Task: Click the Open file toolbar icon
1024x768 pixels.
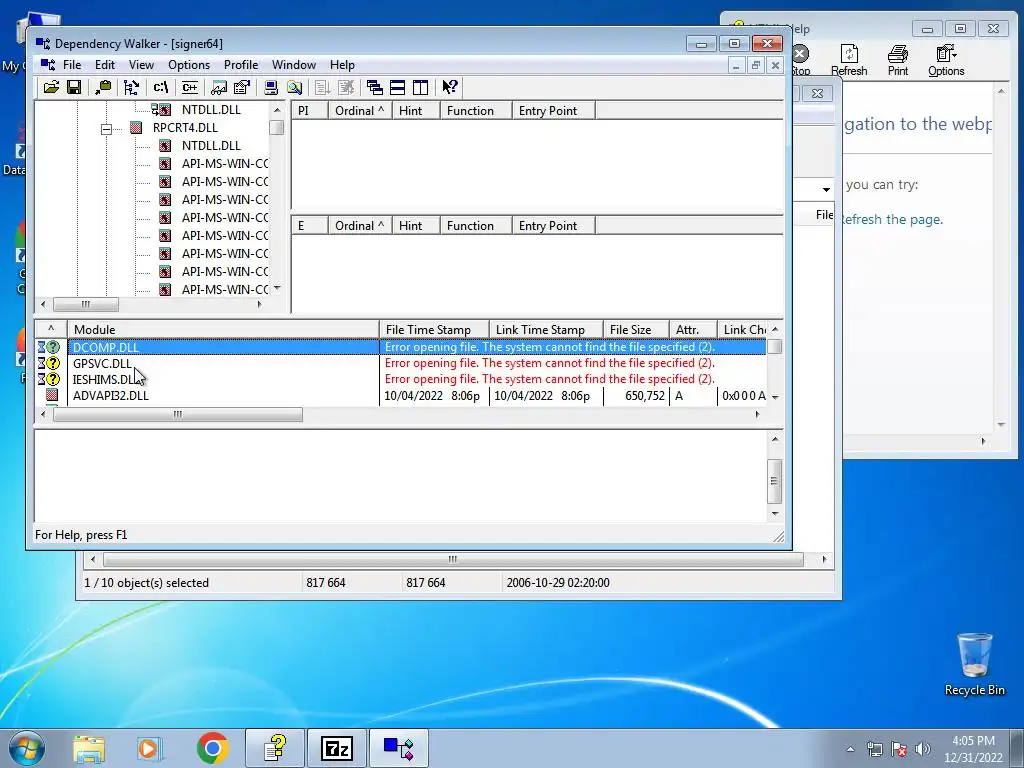Action: 51,87
